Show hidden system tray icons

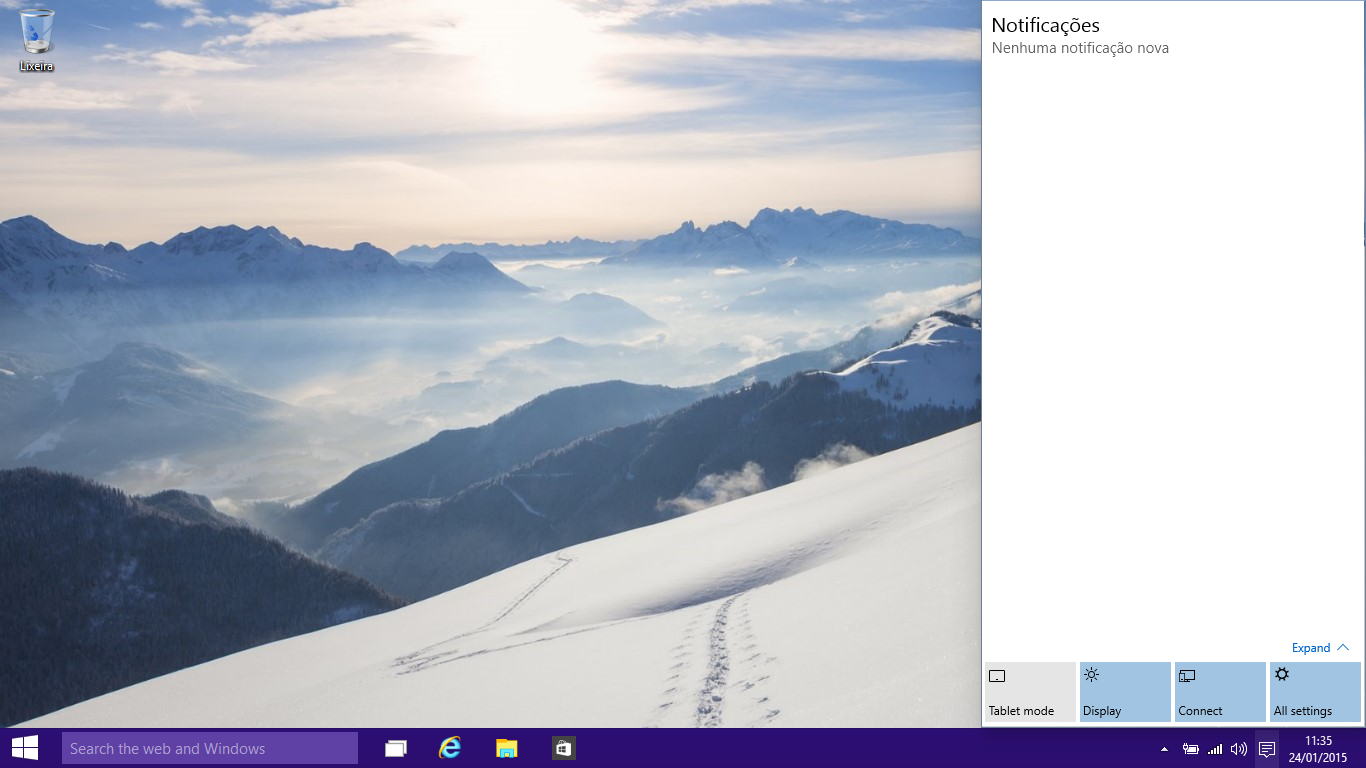coord(1164,749)
